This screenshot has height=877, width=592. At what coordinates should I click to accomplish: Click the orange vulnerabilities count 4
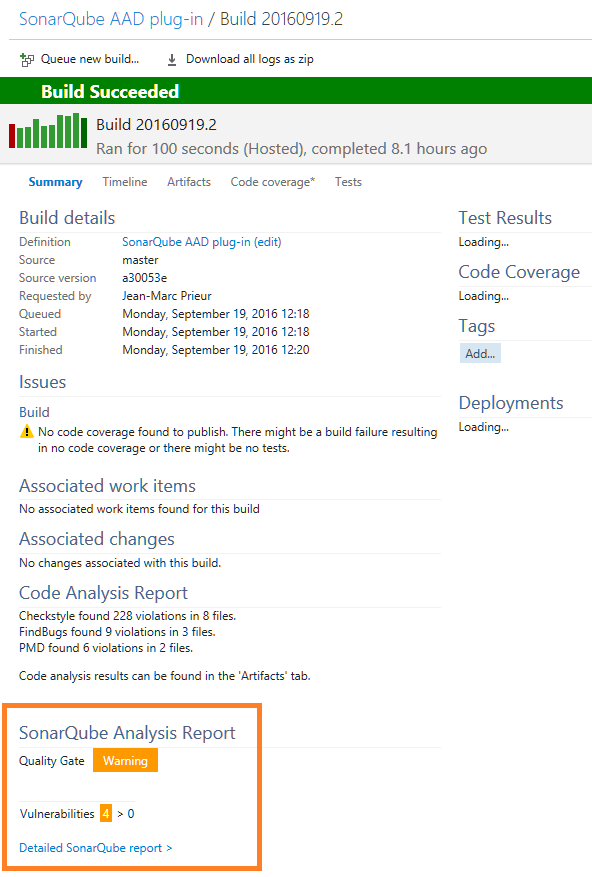tap(106, 813)
